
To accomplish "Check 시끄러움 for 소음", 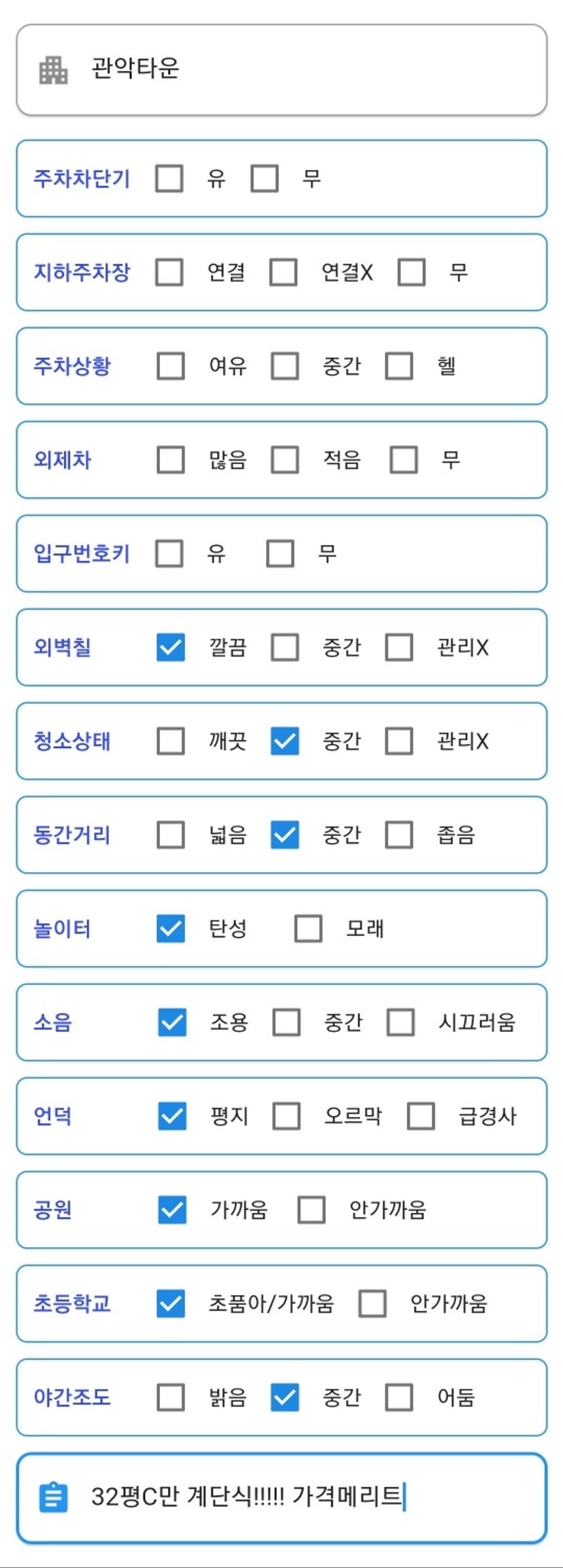I will pos(400,1022).
